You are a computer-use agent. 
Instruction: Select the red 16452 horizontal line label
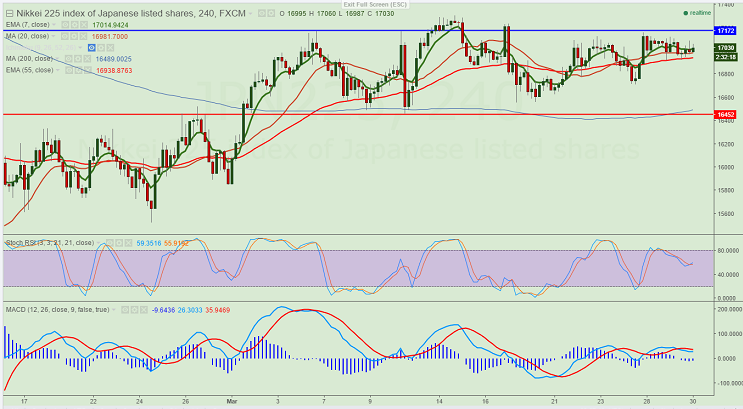pyautogui.click(x=726, y=115)
